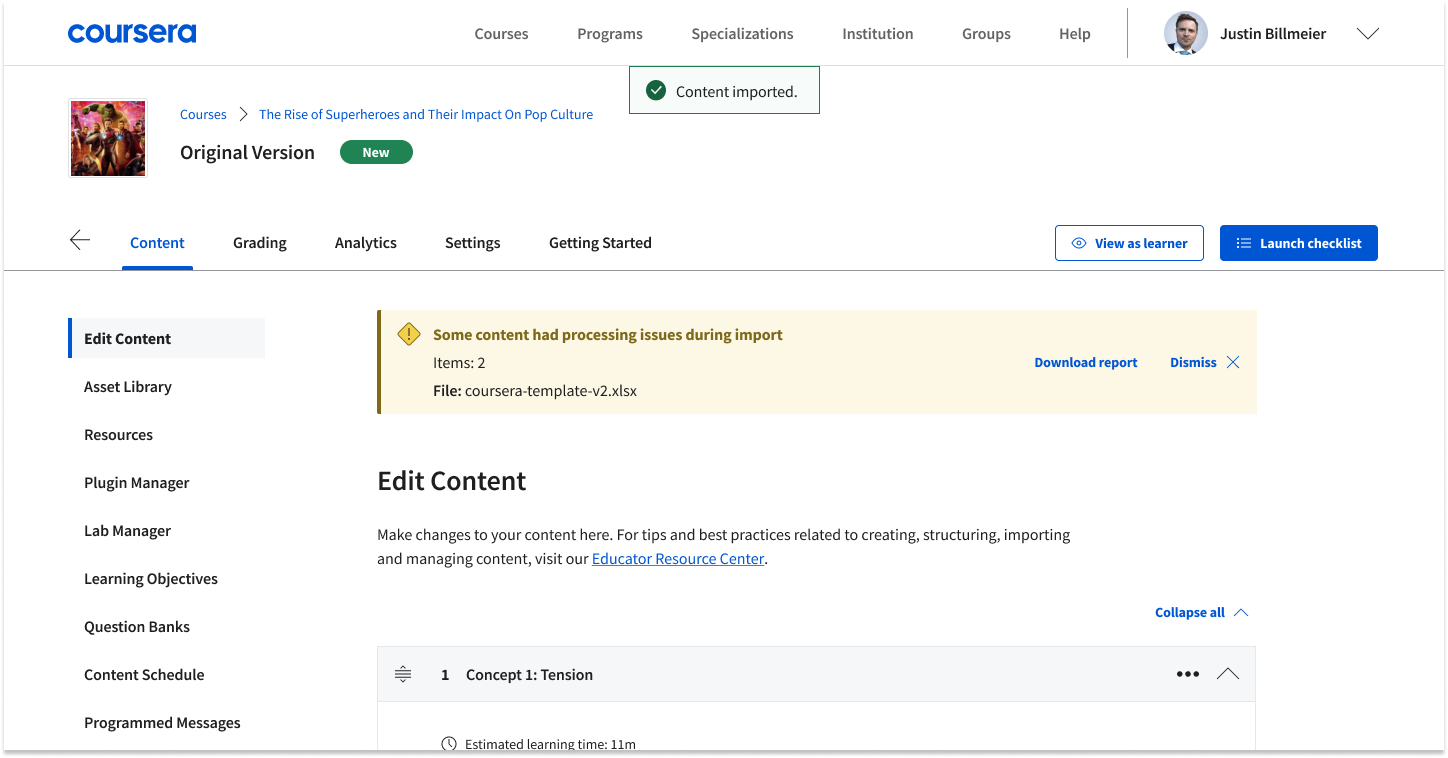Click the View as learner button
Viewport: 1448px width, 758px height.
pyautogui.click(x=1129, y=243)
